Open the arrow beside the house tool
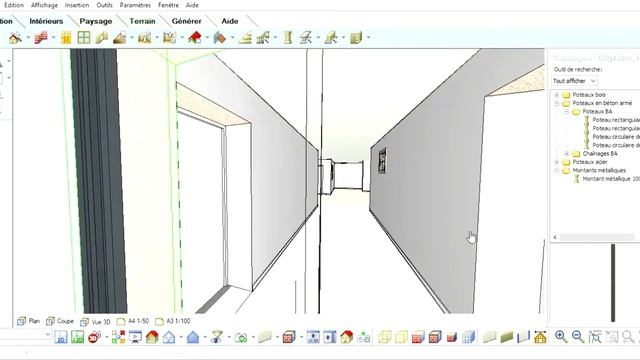 28,38
